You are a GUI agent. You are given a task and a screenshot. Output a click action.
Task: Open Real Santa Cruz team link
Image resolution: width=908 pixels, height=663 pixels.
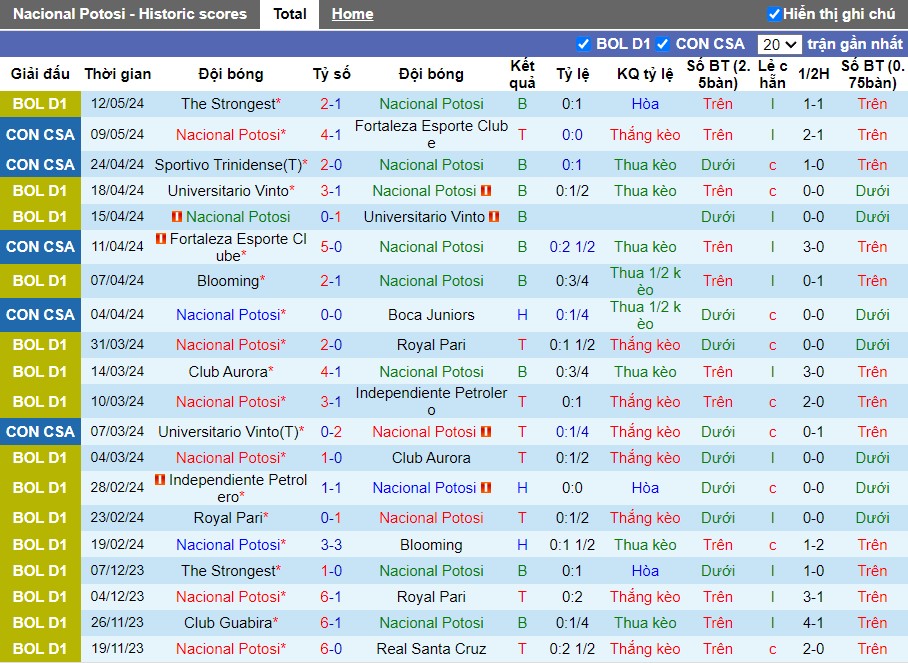[x=431, y=649]
